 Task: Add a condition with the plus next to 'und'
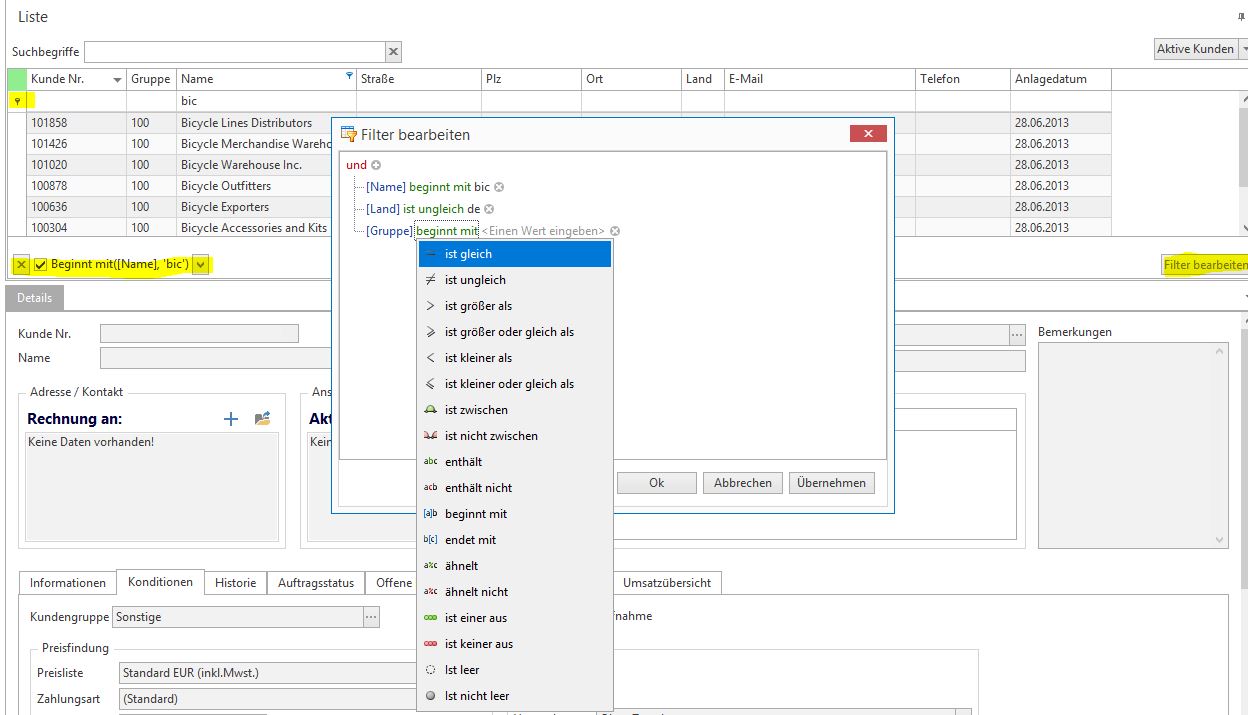376,165
